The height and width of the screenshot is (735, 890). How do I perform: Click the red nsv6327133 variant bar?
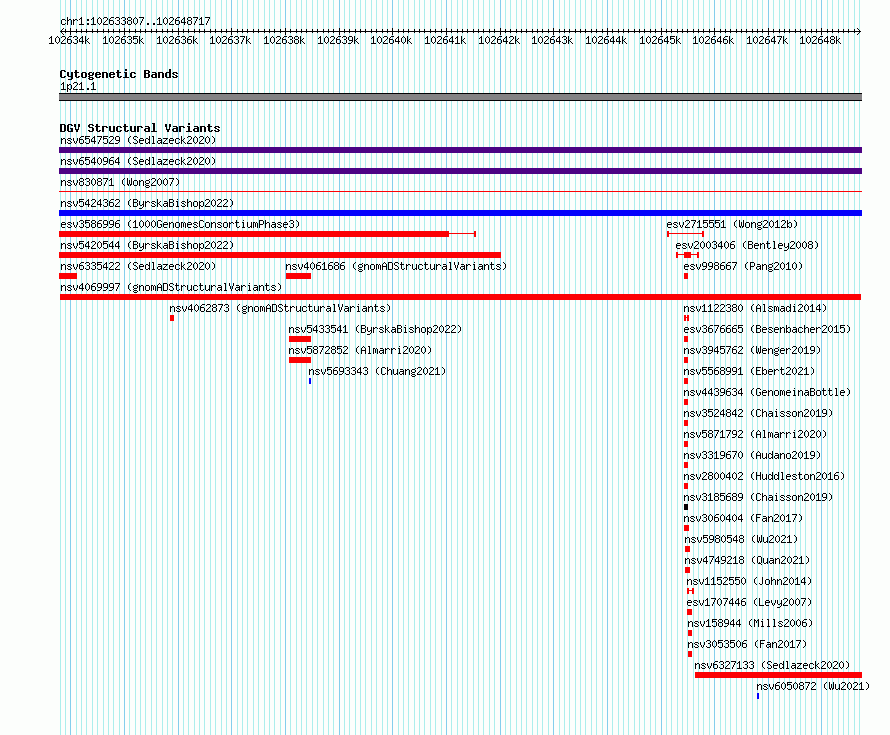(778, 675)
